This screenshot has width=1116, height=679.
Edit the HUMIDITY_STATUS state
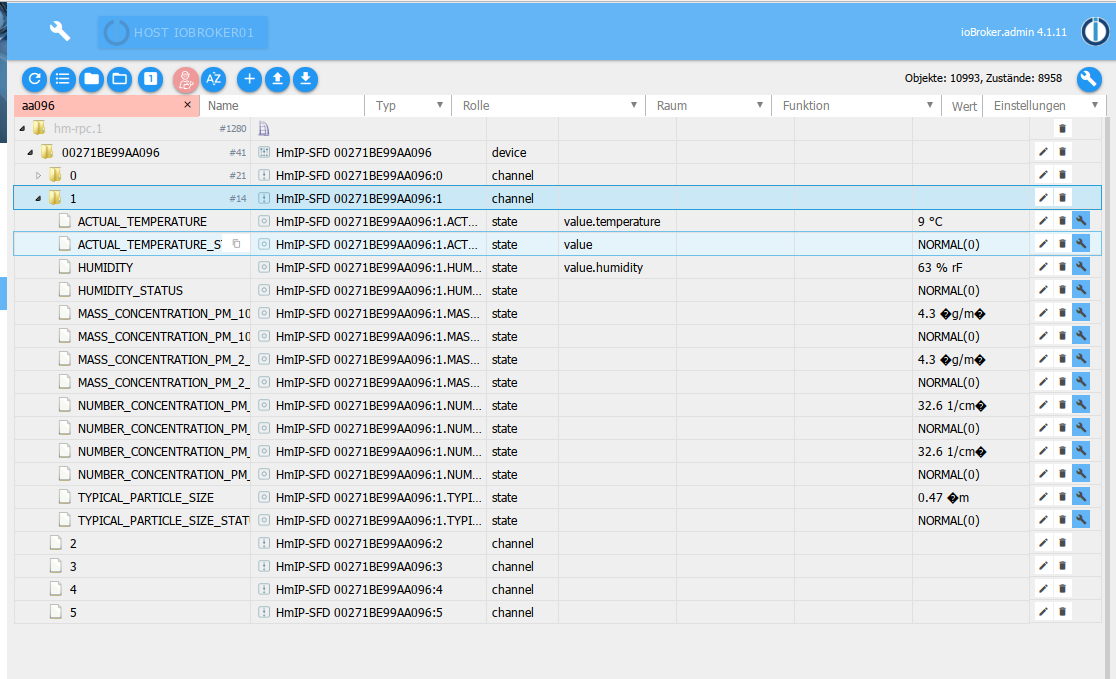[1043, 290]
